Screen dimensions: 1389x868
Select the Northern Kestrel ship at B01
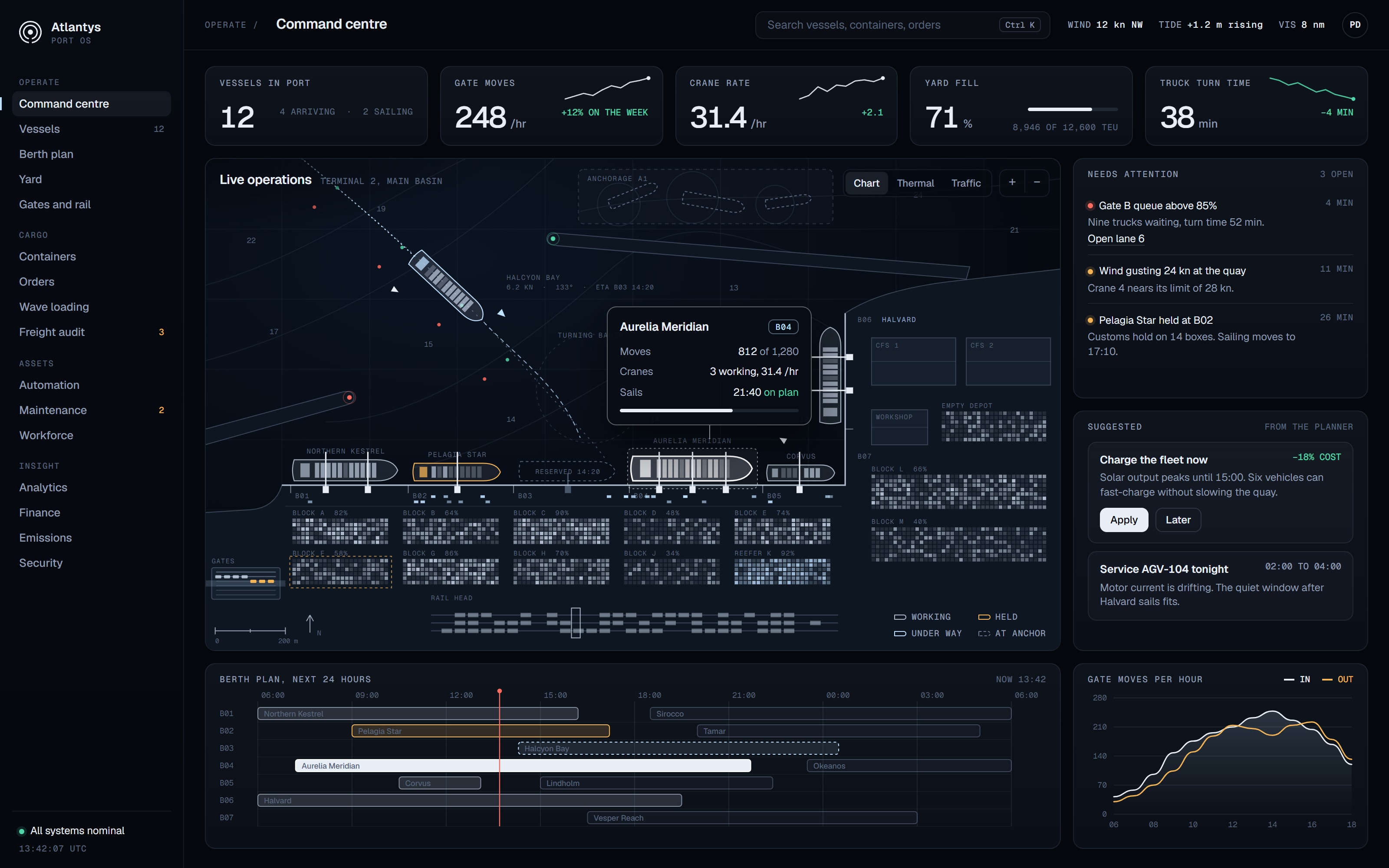pyautogui.click(x=344, y=470)
